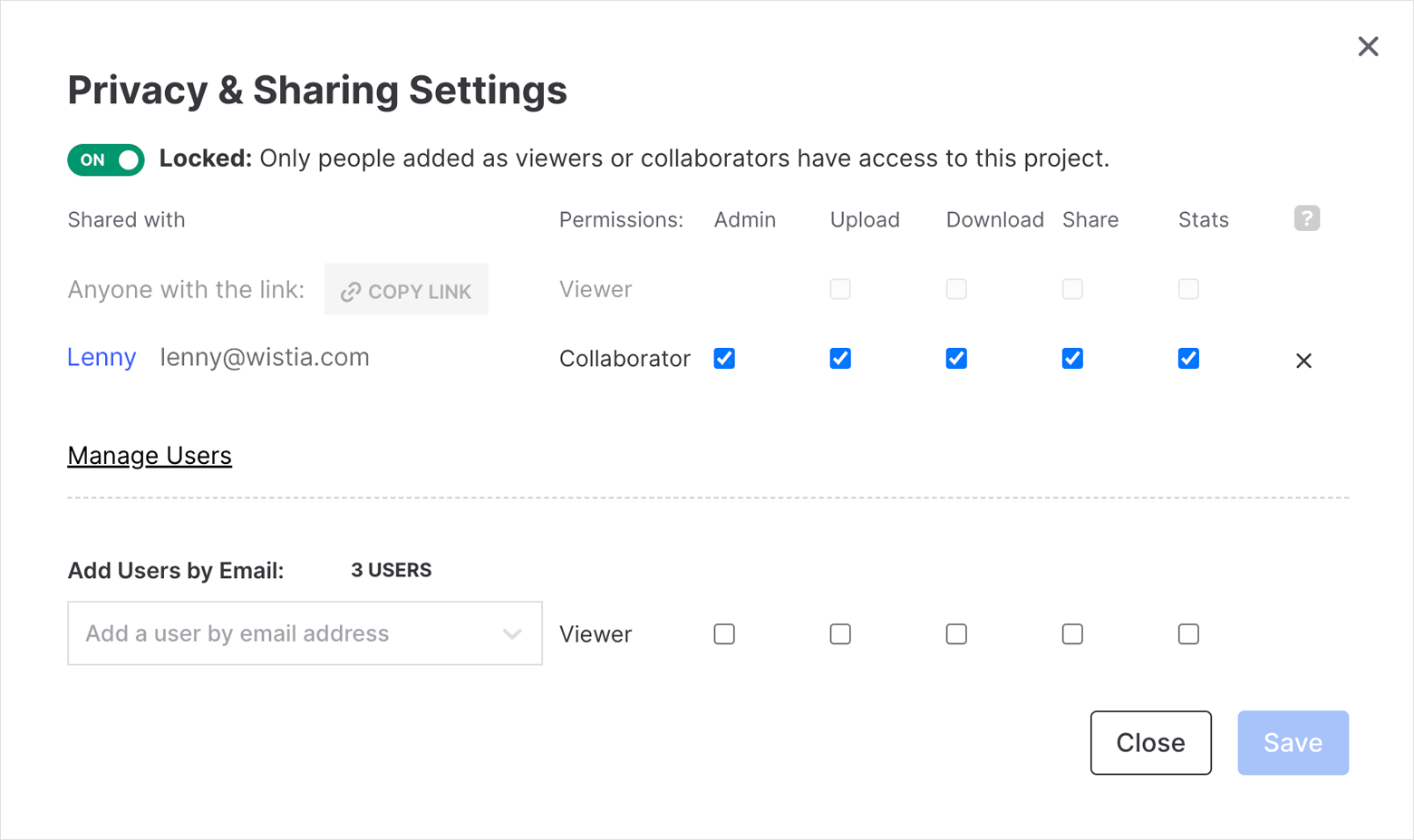This screenshot has width=1414, height=840.
Task: Click the Save button
Action: (1293, 742)
